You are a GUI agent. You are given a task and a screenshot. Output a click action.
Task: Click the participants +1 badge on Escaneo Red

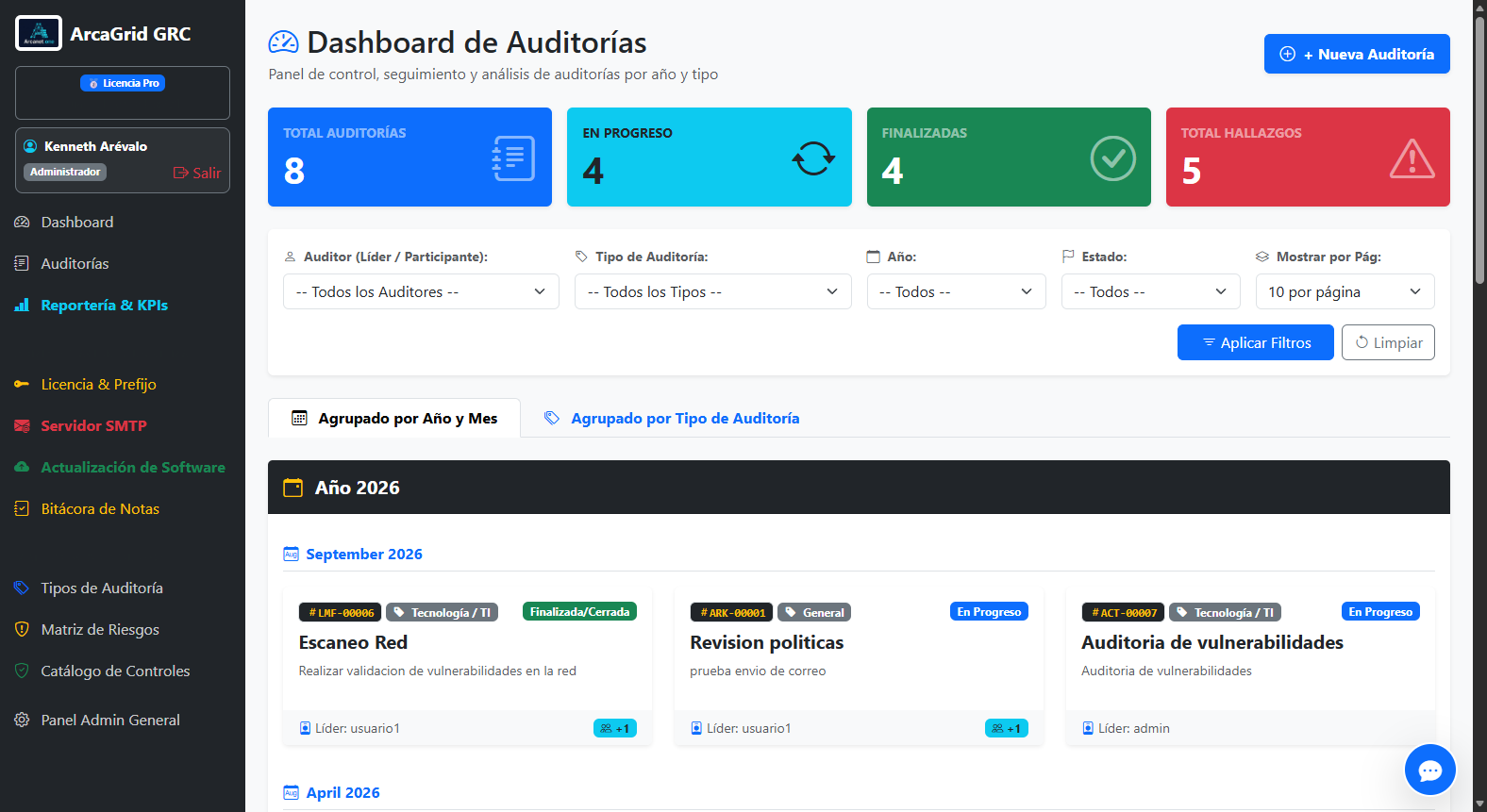615,728
